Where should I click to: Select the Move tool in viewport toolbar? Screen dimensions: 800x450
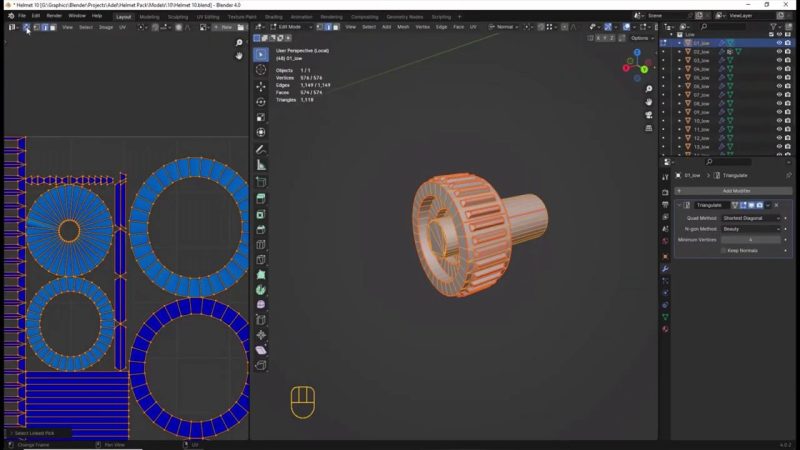[261, 87]
